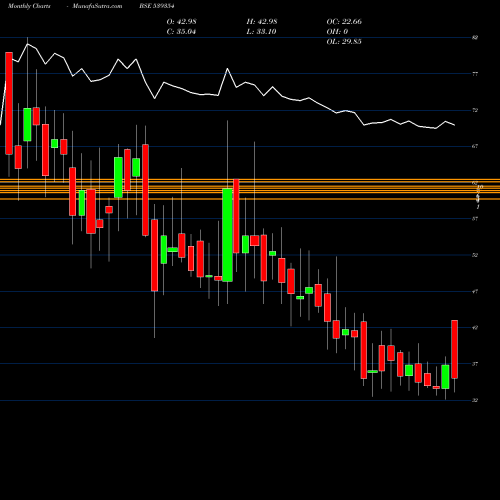The width and height of the screenshot is (500, 500).
Task: Select the 'H: 42.98' high value
Action: tap(262, 22)
